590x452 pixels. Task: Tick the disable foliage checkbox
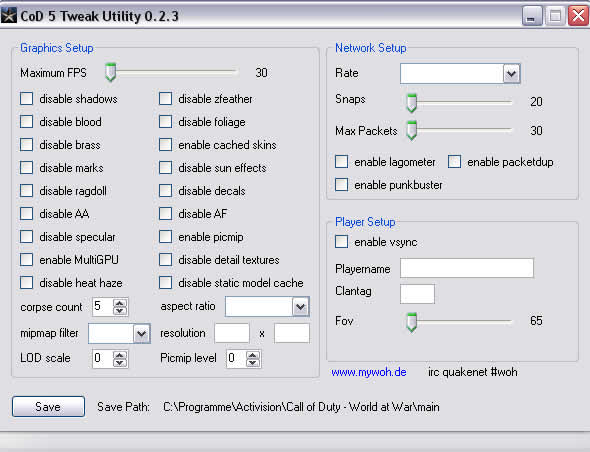(x=166, y=122)
